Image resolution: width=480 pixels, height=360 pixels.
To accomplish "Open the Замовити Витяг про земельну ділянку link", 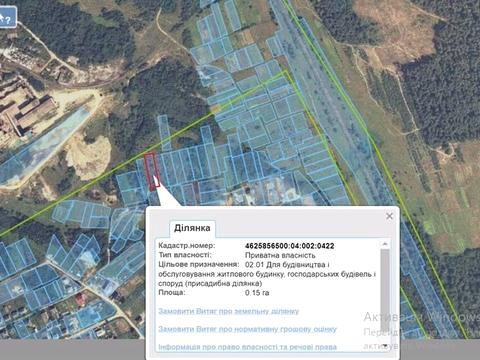I will [x=228, y=312].
